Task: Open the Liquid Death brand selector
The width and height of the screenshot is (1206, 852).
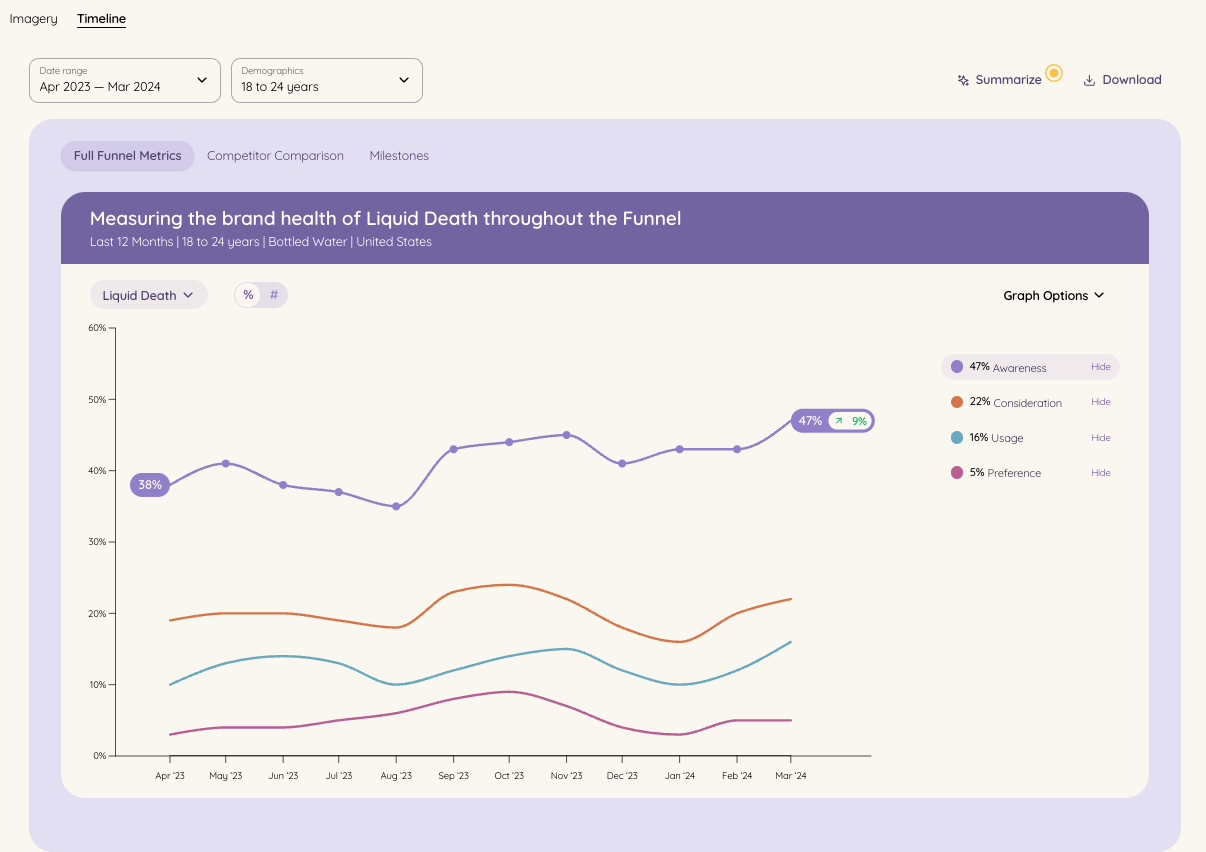Action: (148, 295)
